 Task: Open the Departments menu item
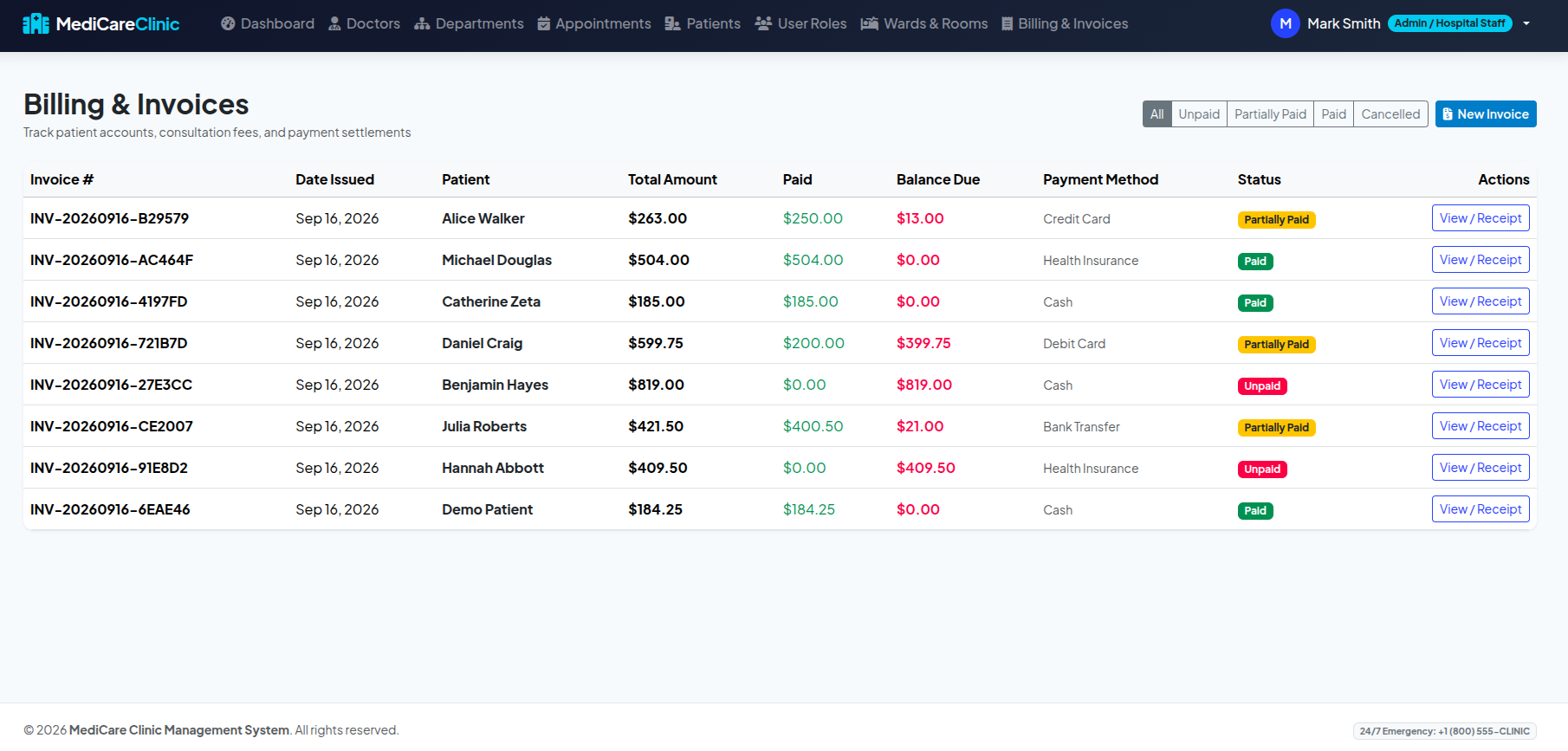469,23
